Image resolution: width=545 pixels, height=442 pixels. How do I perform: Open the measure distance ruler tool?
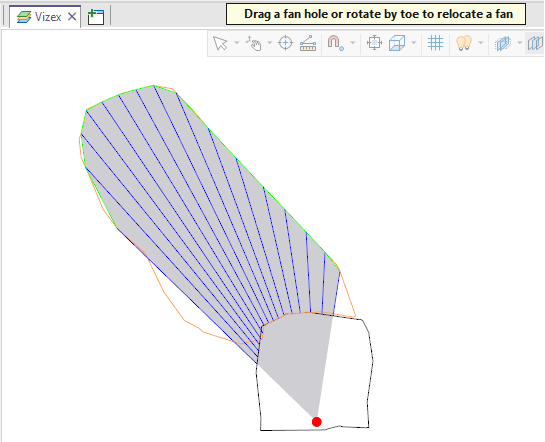tap(308, 43)
